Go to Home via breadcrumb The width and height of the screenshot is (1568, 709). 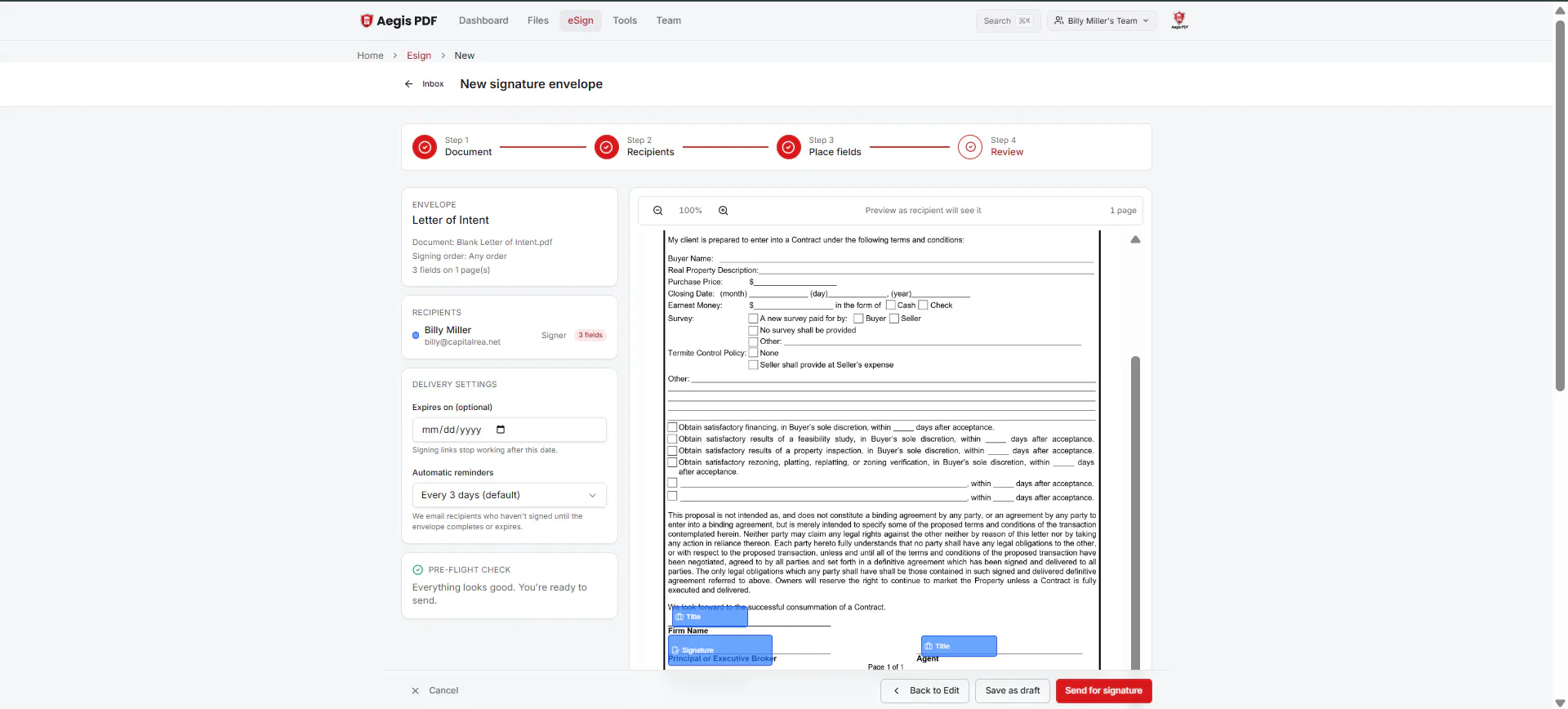370,56
